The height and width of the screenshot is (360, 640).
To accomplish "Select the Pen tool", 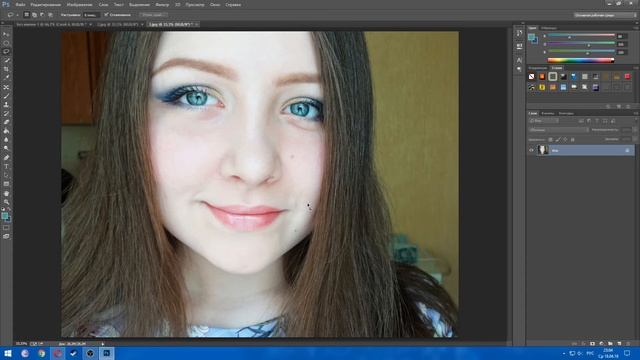I will [6, 158].
